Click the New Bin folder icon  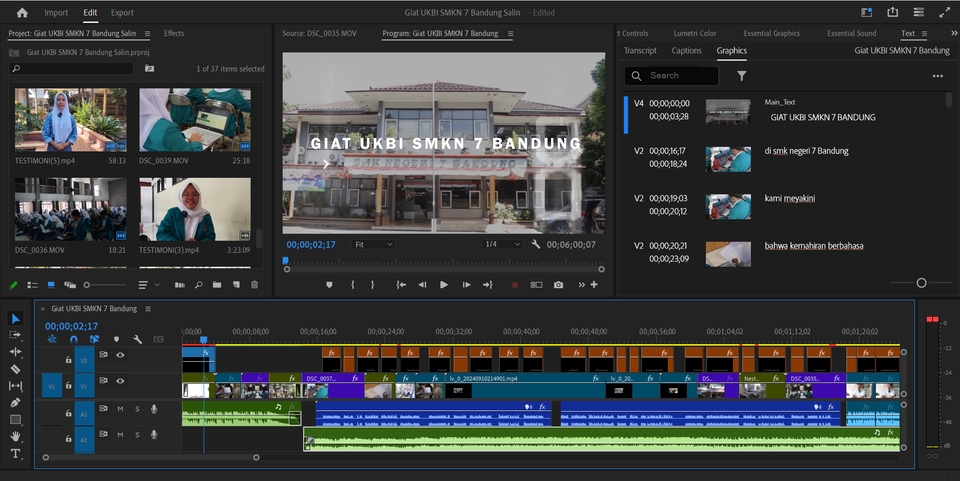(x=217, y=285)
